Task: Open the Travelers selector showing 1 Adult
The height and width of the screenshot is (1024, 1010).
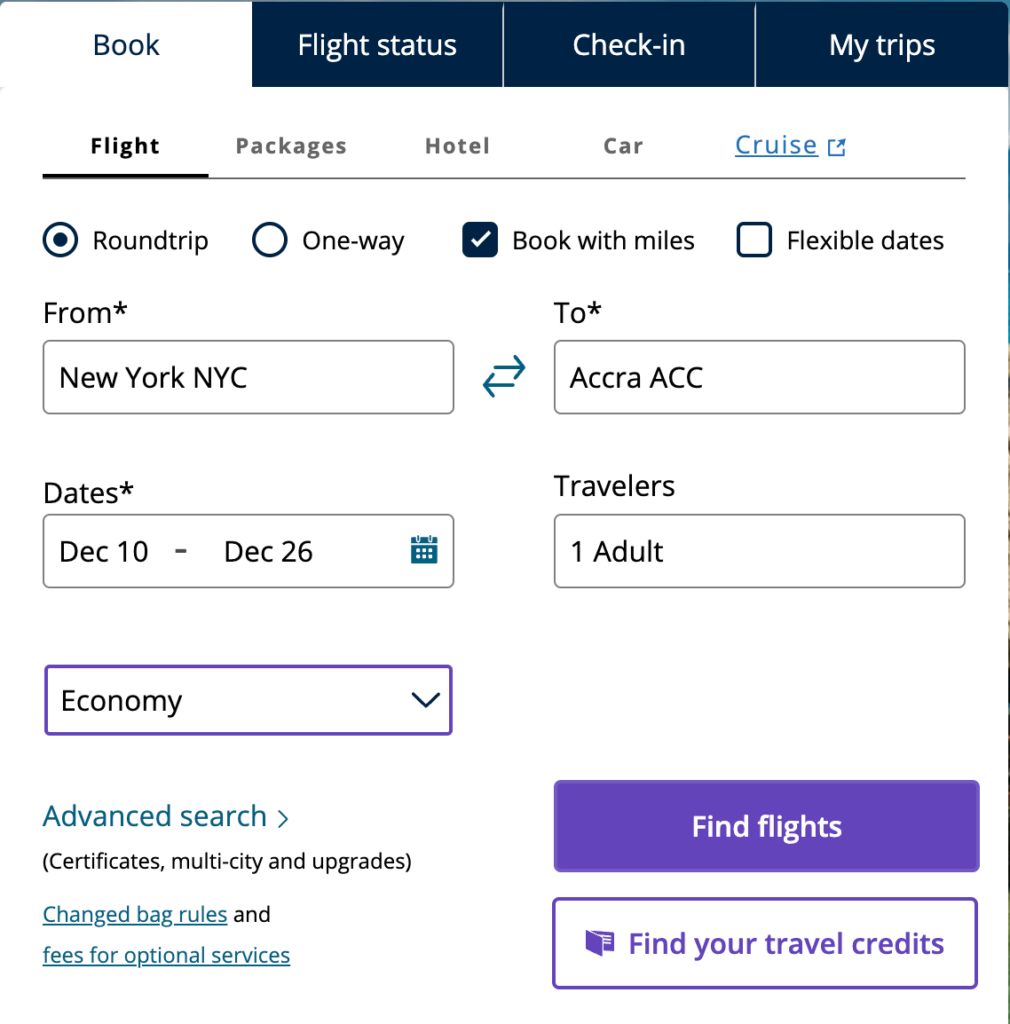Action: pyautogui.click(x=758, y=550)
